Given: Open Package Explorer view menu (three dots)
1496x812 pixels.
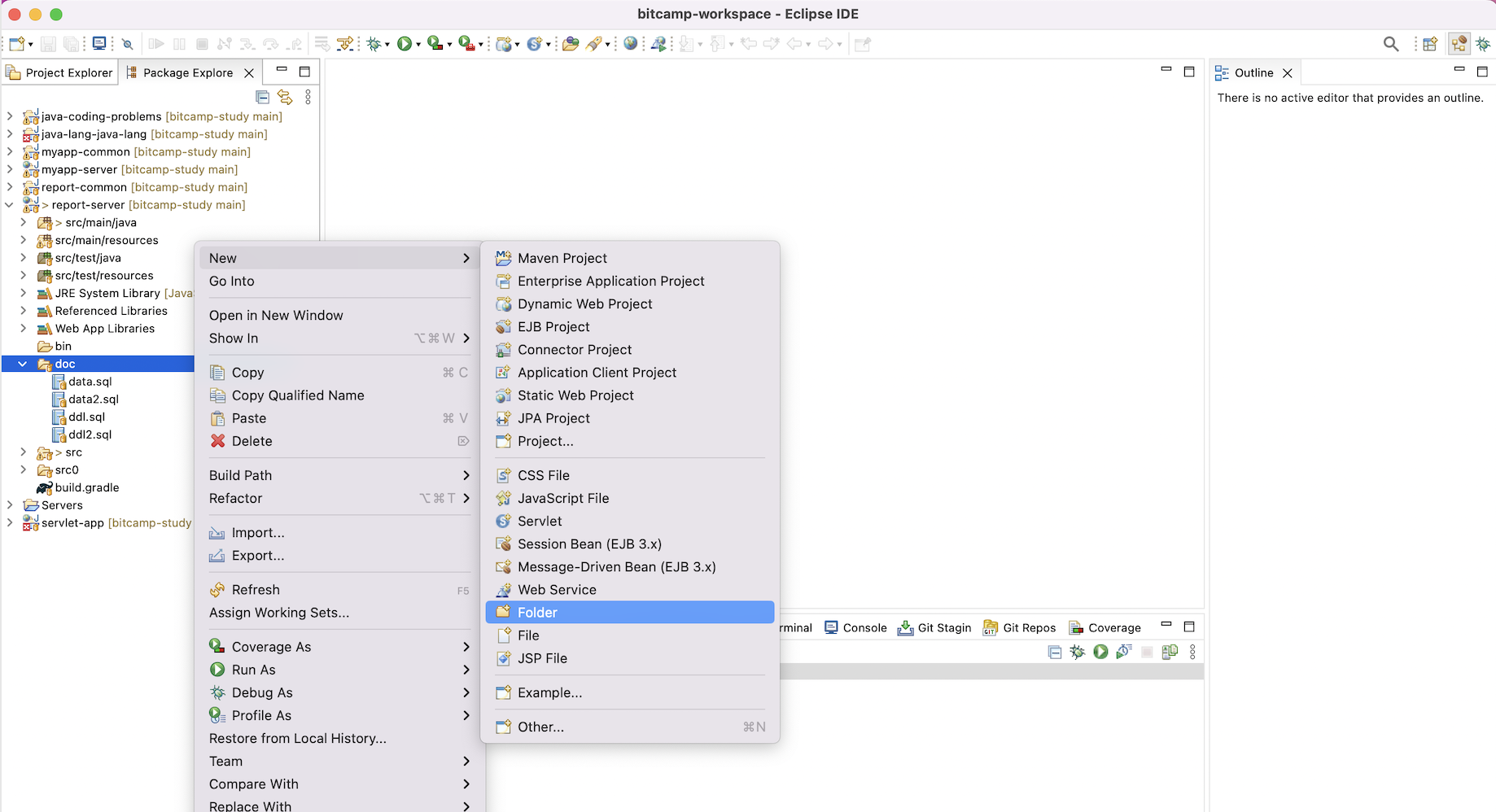Looking at the screenshot, I should pyautogui.click(x=308, y=97).
